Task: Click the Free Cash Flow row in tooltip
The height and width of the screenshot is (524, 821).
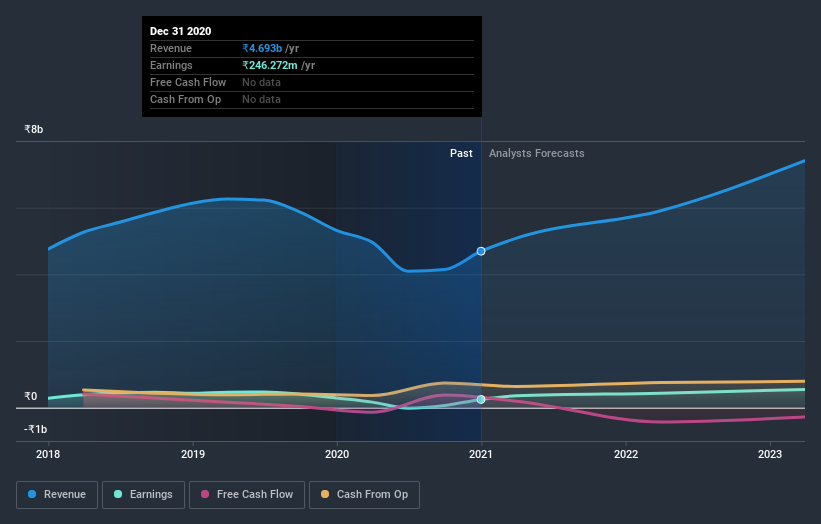Action: click(x=312, y=83)
